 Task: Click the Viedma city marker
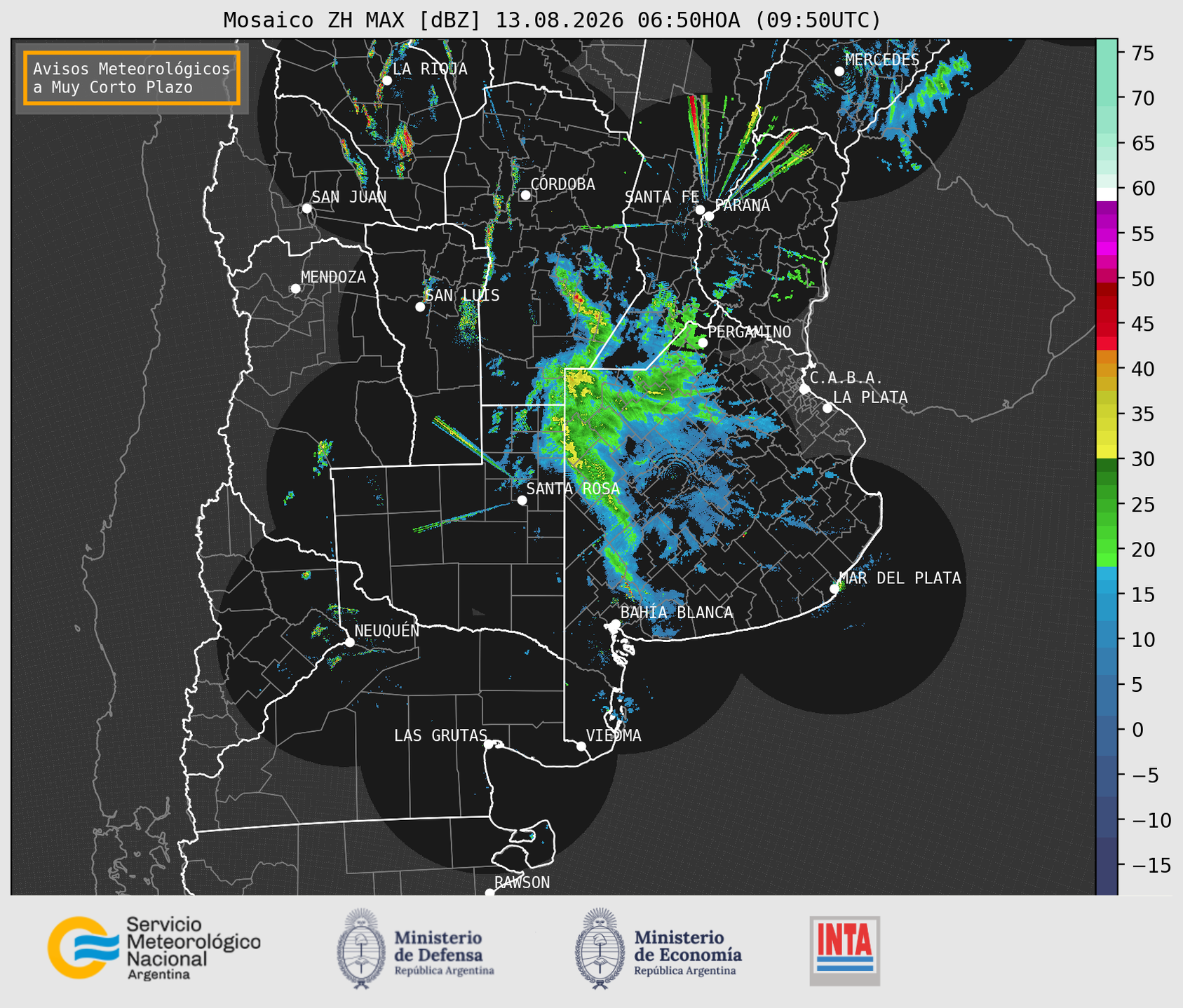[x=581, y=746]
